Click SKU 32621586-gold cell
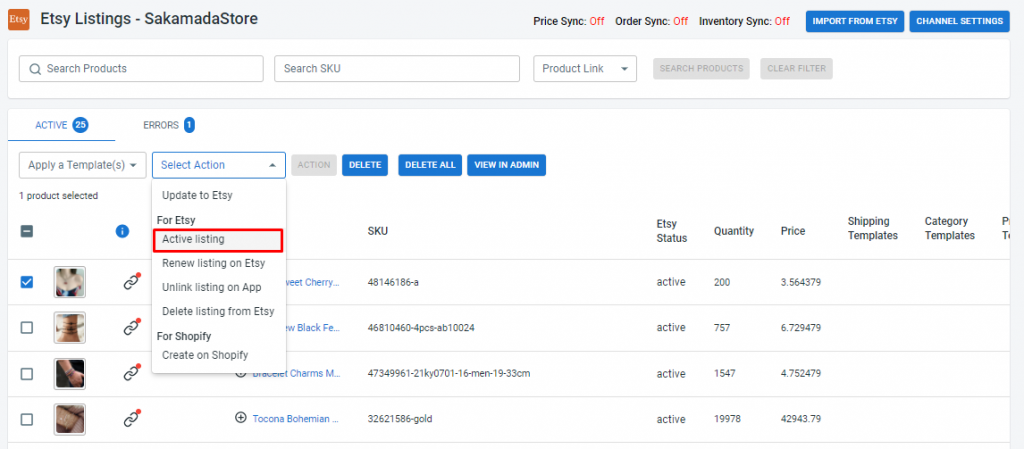The image size is (1024, 449). click(x=400, y=419)
